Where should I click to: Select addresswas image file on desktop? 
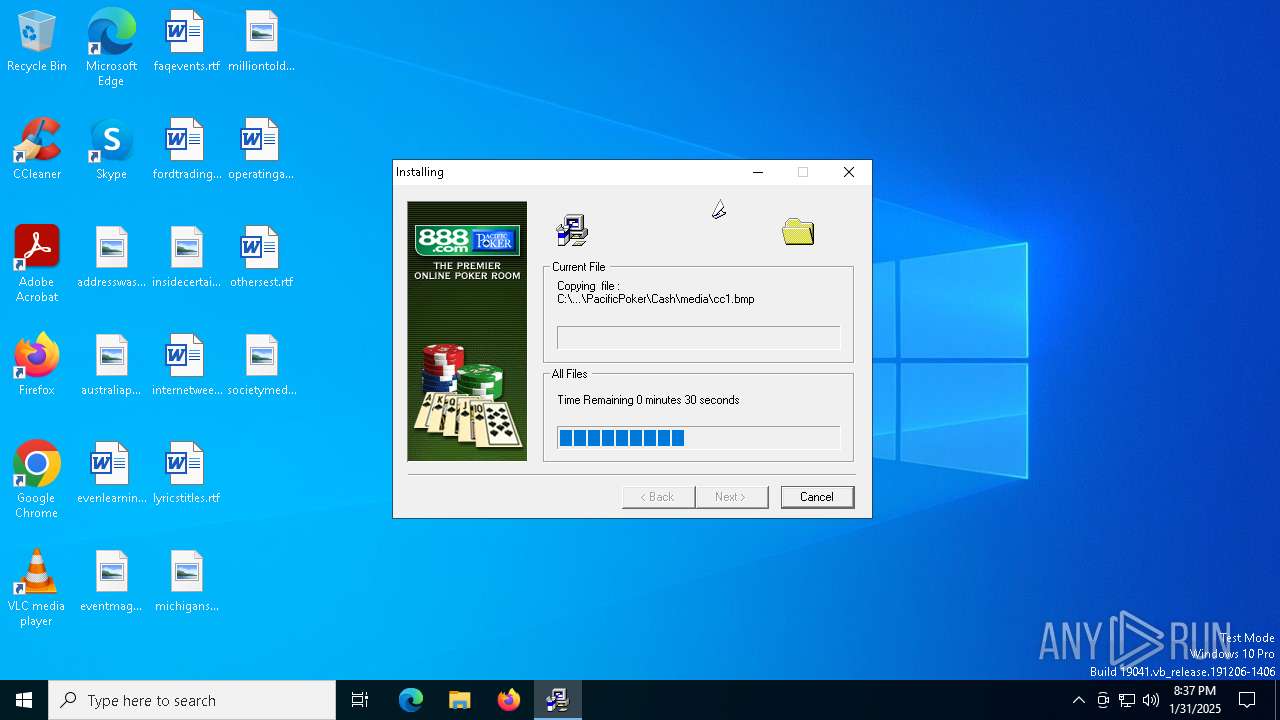click(111, 257)
